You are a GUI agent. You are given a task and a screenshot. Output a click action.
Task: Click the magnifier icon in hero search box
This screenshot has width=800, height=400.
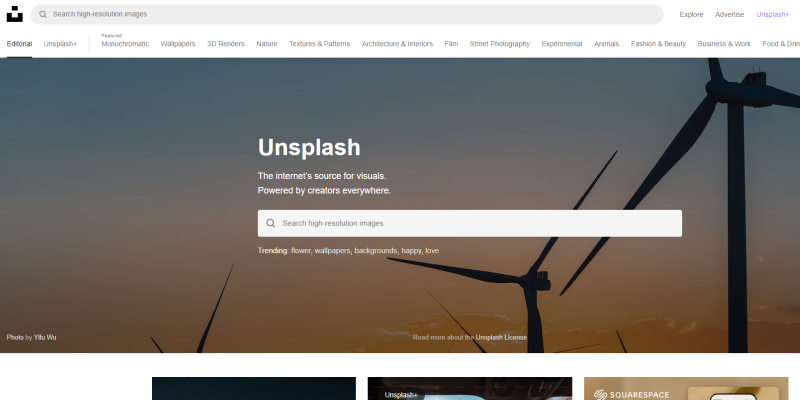(x=271, y=223)
